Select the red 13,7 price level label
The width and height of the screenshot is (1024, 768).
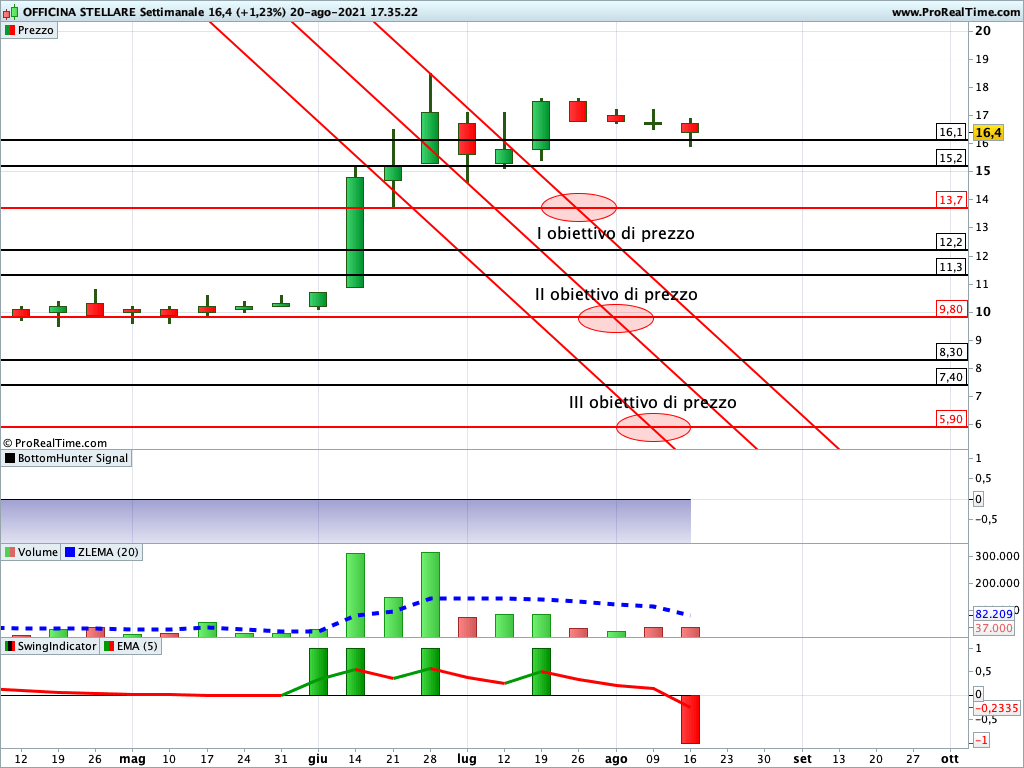coord(950,200)
